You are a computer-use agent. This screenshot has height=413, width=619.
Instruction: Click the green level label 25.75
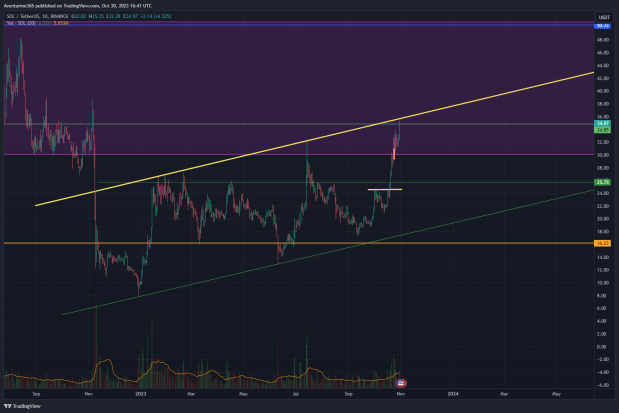coord(602,182)
